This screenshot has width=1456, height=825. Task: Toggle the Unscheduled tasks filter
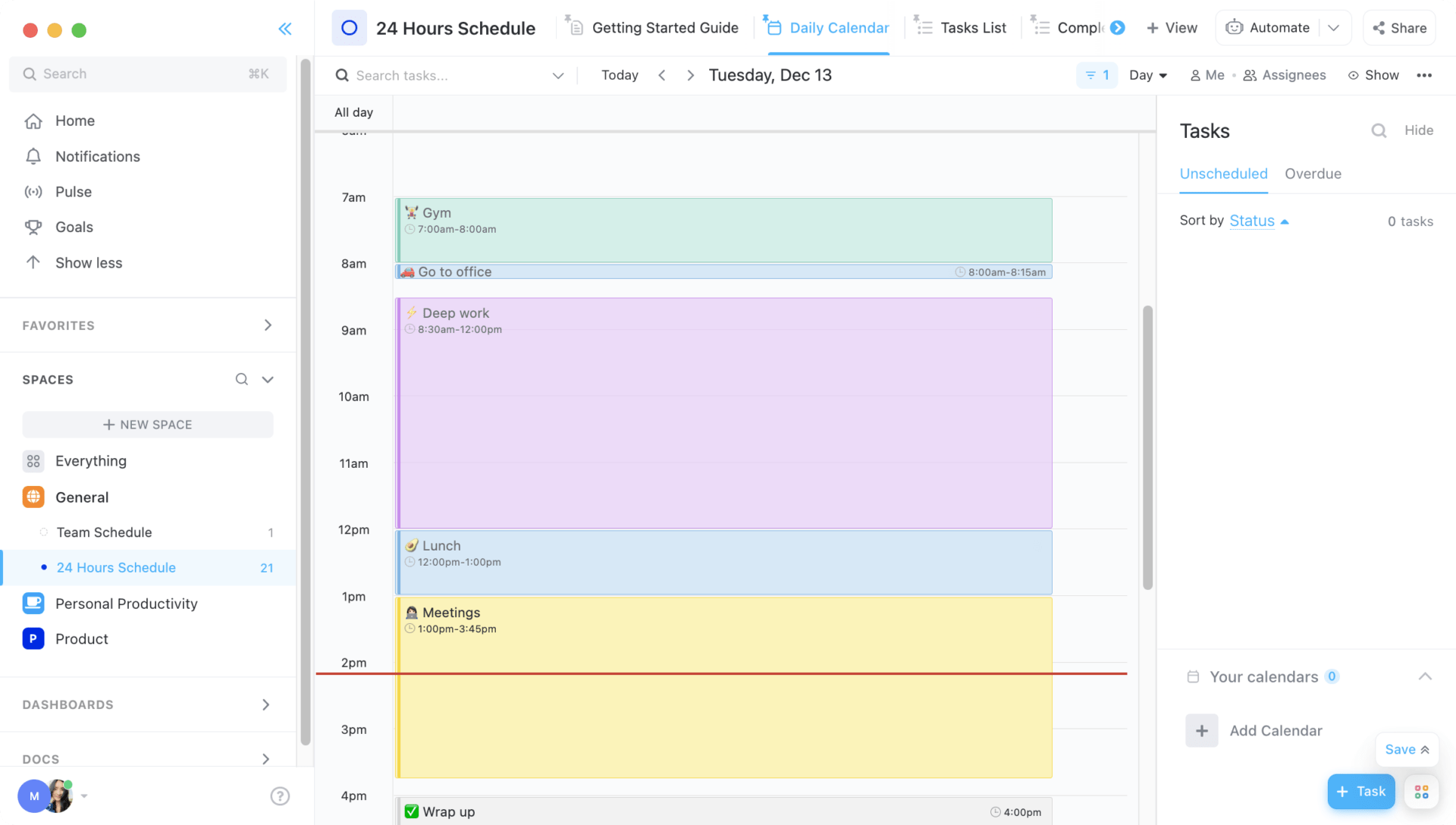tap(1224, 173)
